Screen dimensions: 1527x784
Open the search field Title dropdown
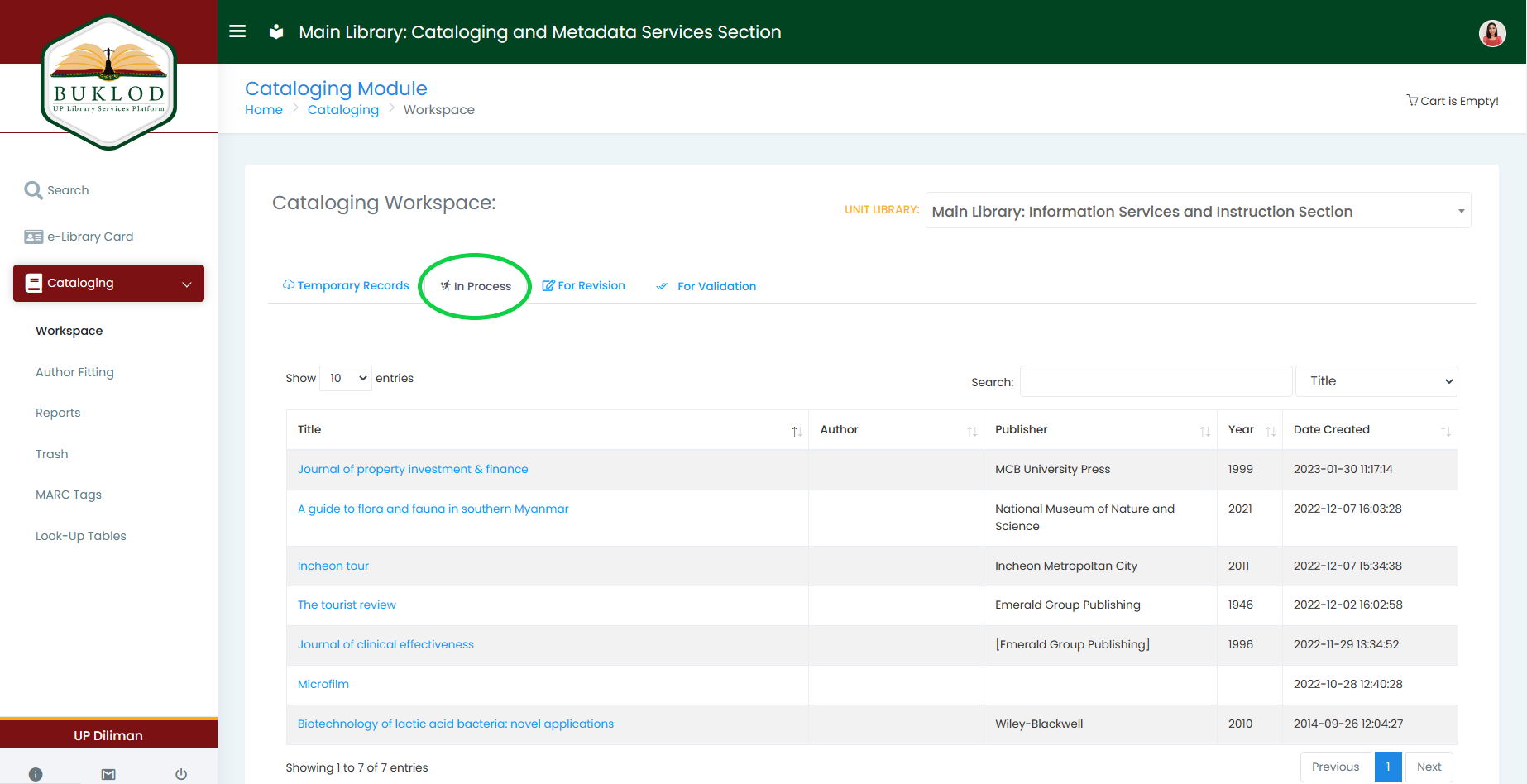[1376, 381]
